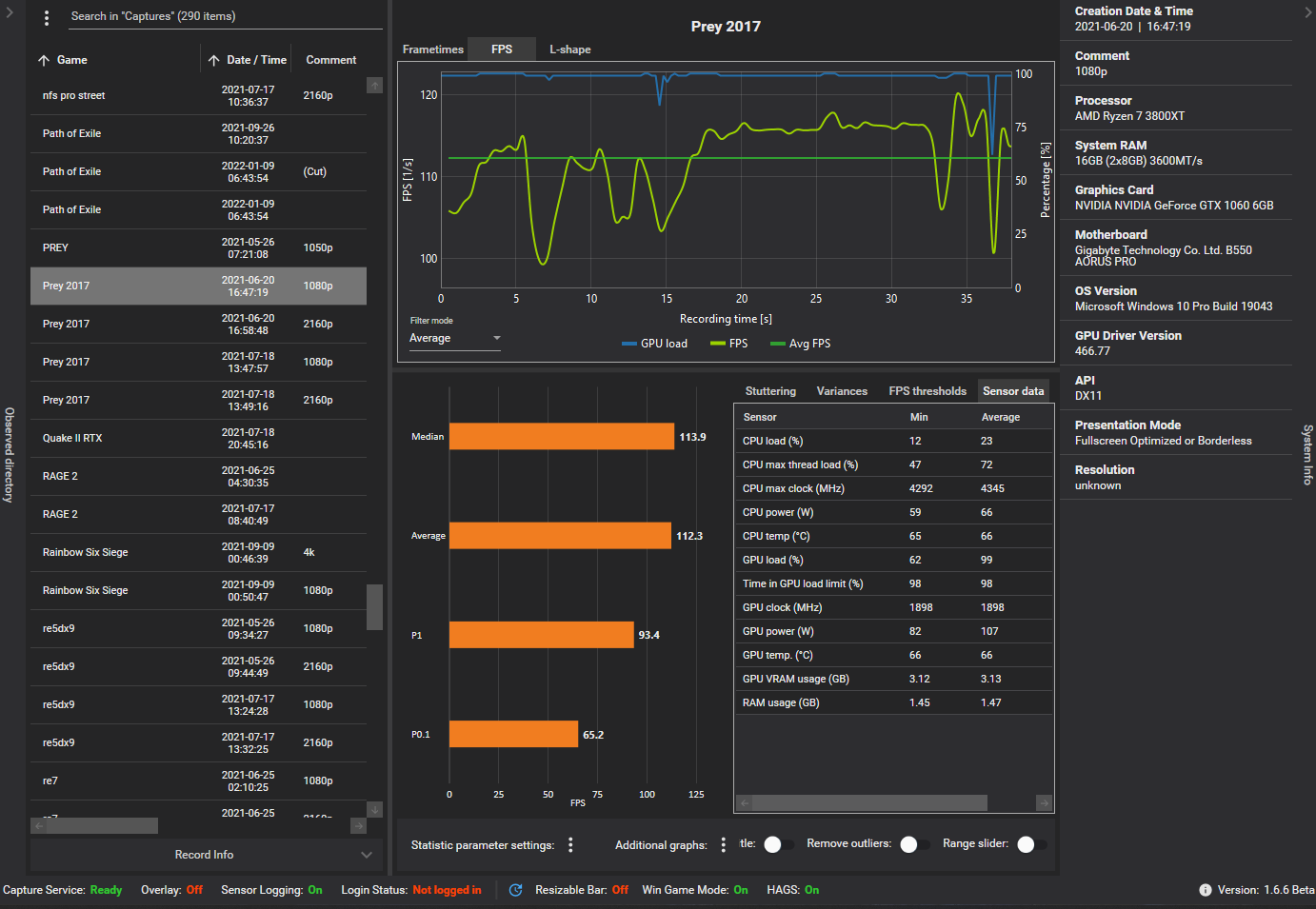The width and height of the screenshot is (1316, 909).
Task: Toggle the Remove outliers switch
Action: (x=914, y=844)
